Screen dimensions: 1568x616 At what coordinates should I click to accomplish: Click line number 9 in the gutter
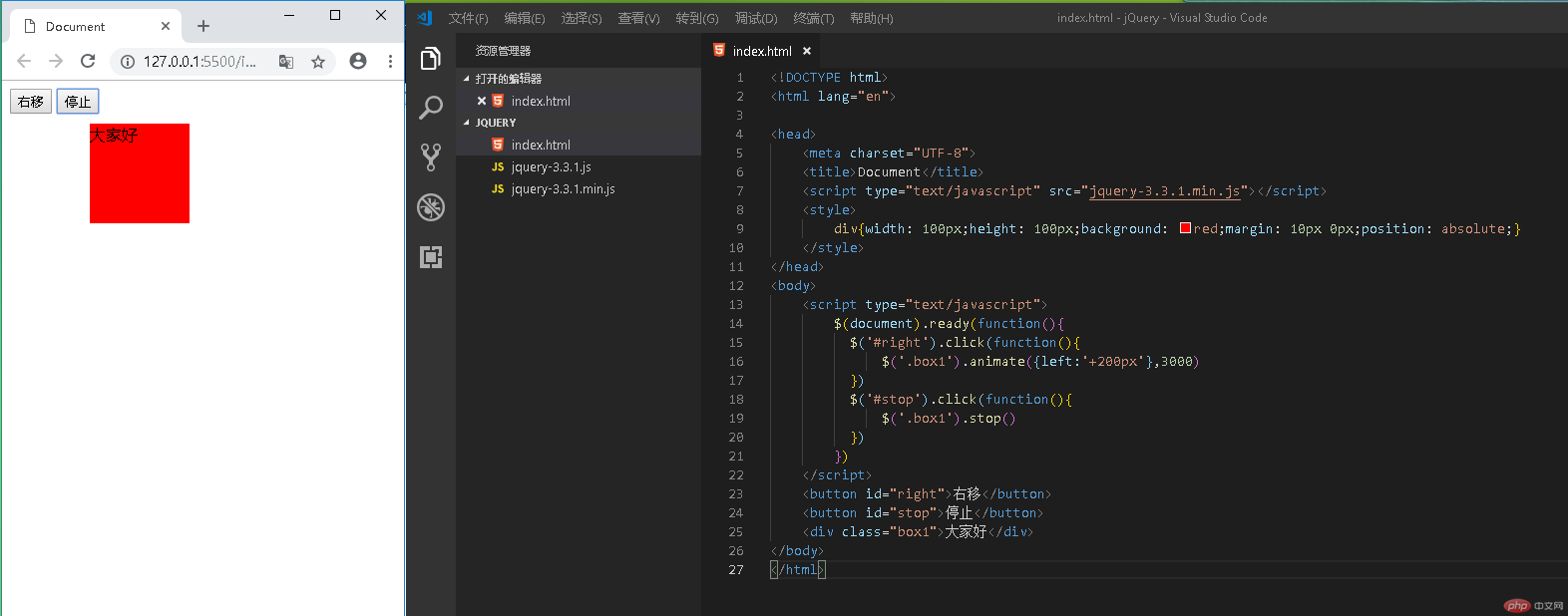coord(739,228)
